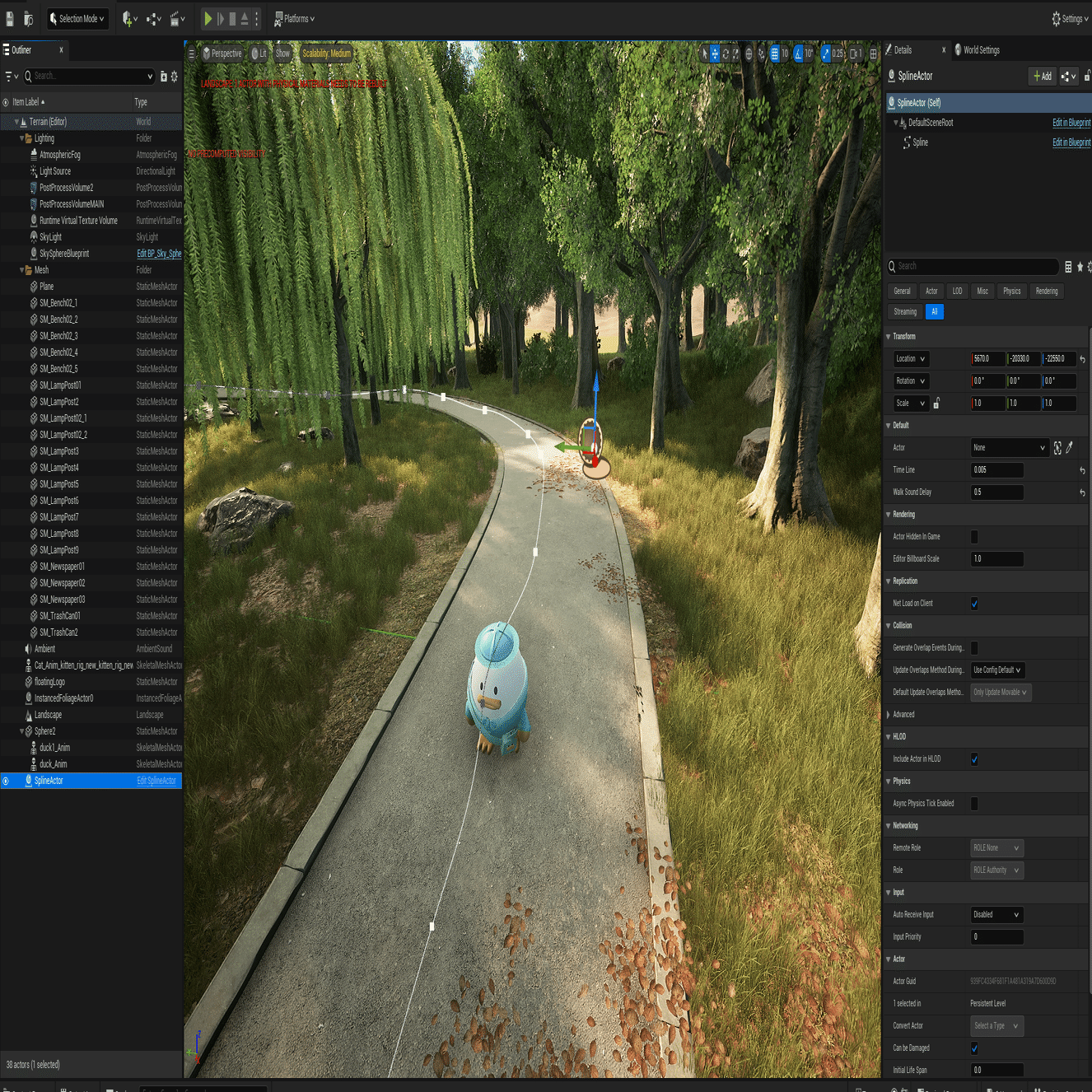The image size is (1092, 1092).
Task: Lock the Details panel selection
Action: pos(1088,76)
